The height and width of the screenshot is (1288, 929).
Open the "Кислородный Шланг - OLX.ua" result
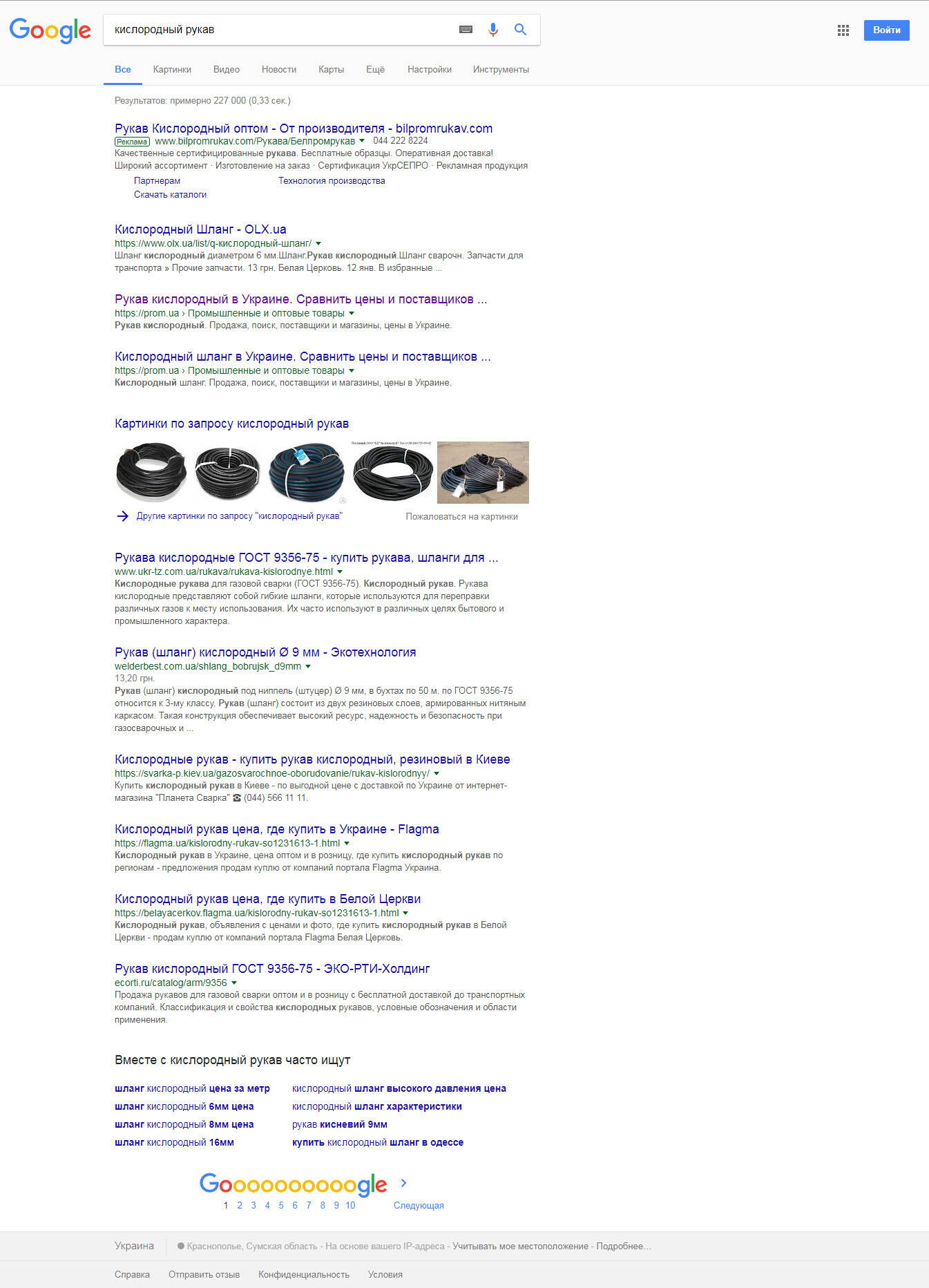point(200,229)
